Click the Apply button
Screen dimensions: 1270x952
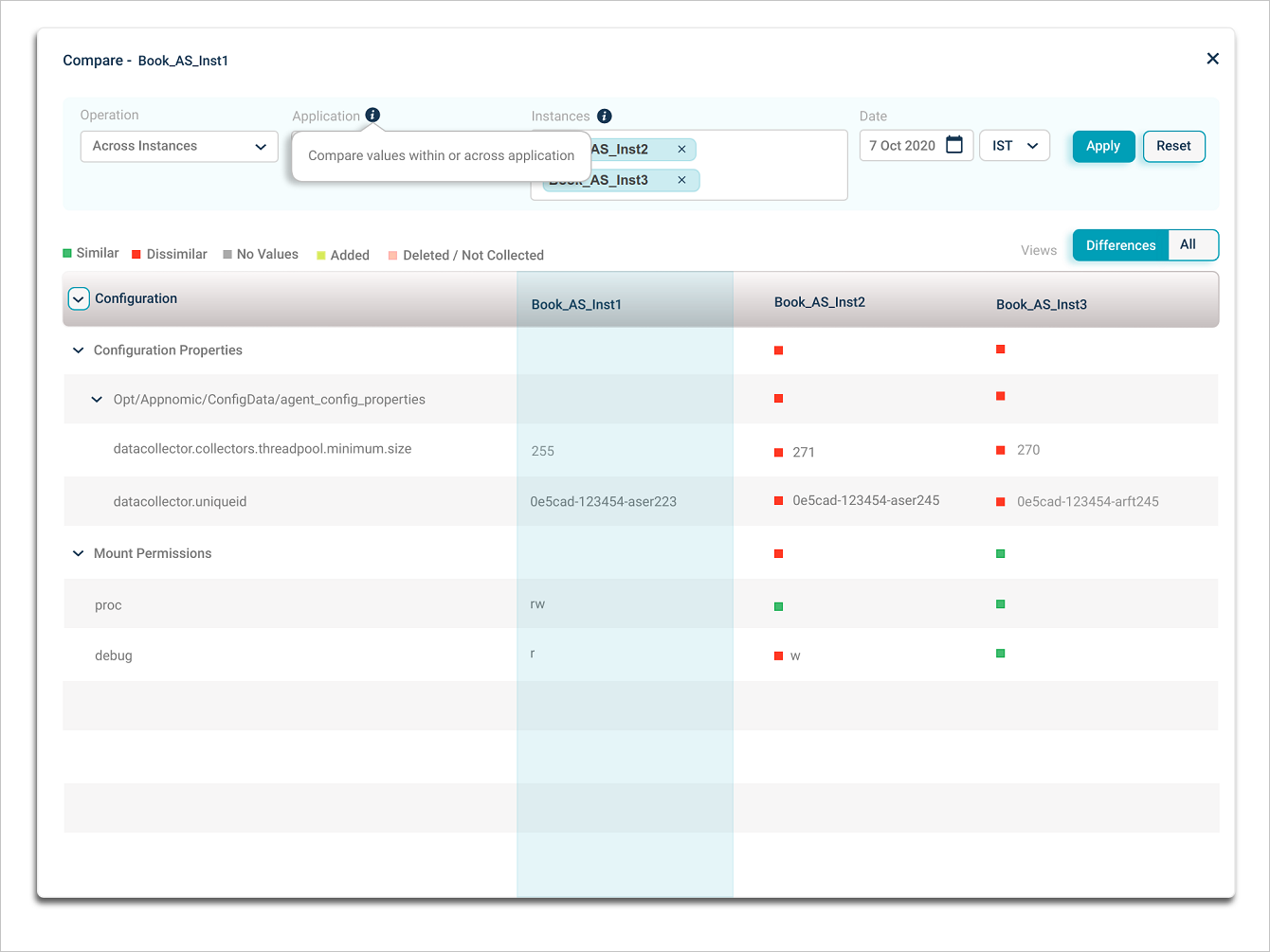point(1103,147)
